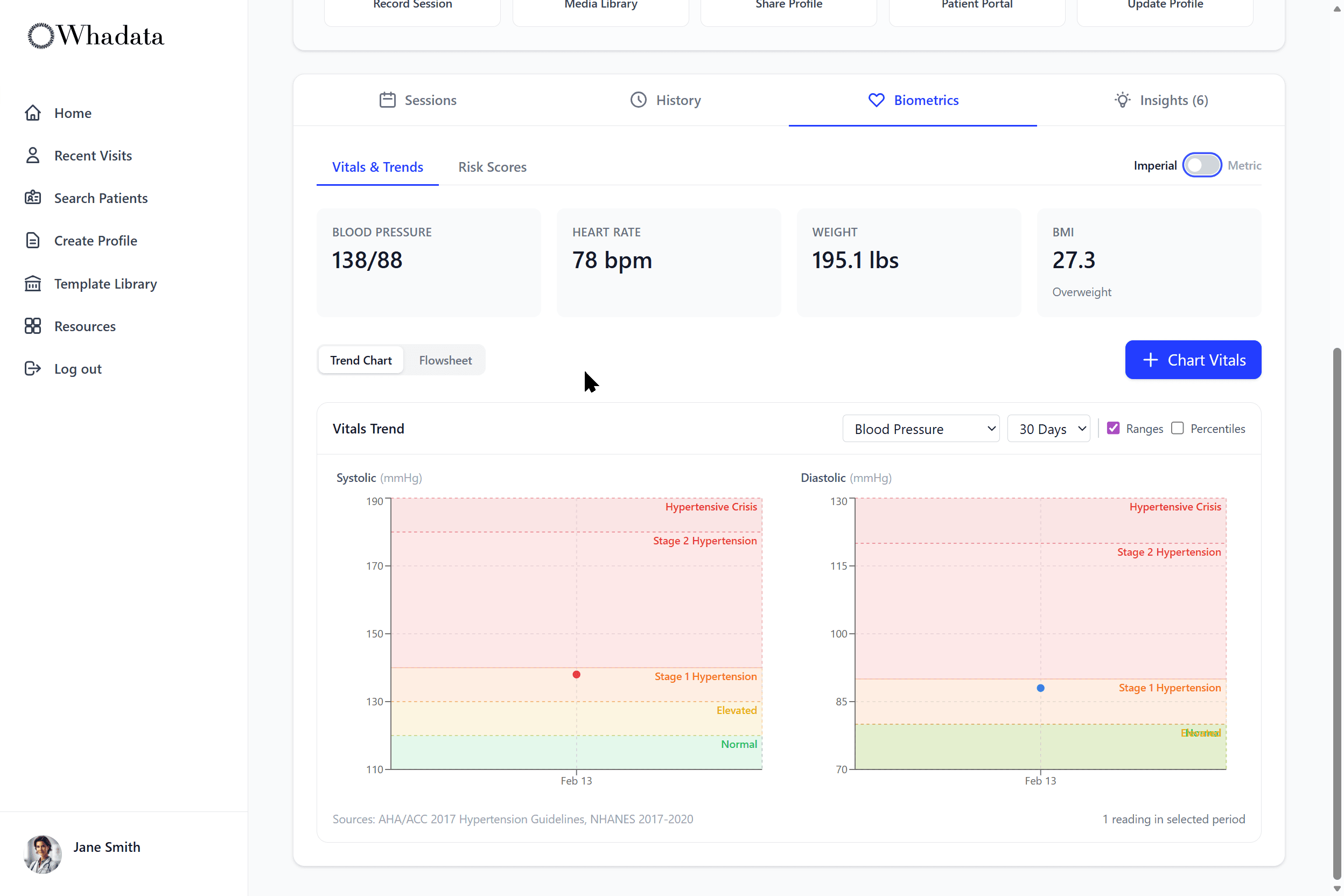Open Template Library via the bank icon
1344x896 pixels.
pyautogui.click(x=33, y=283)
